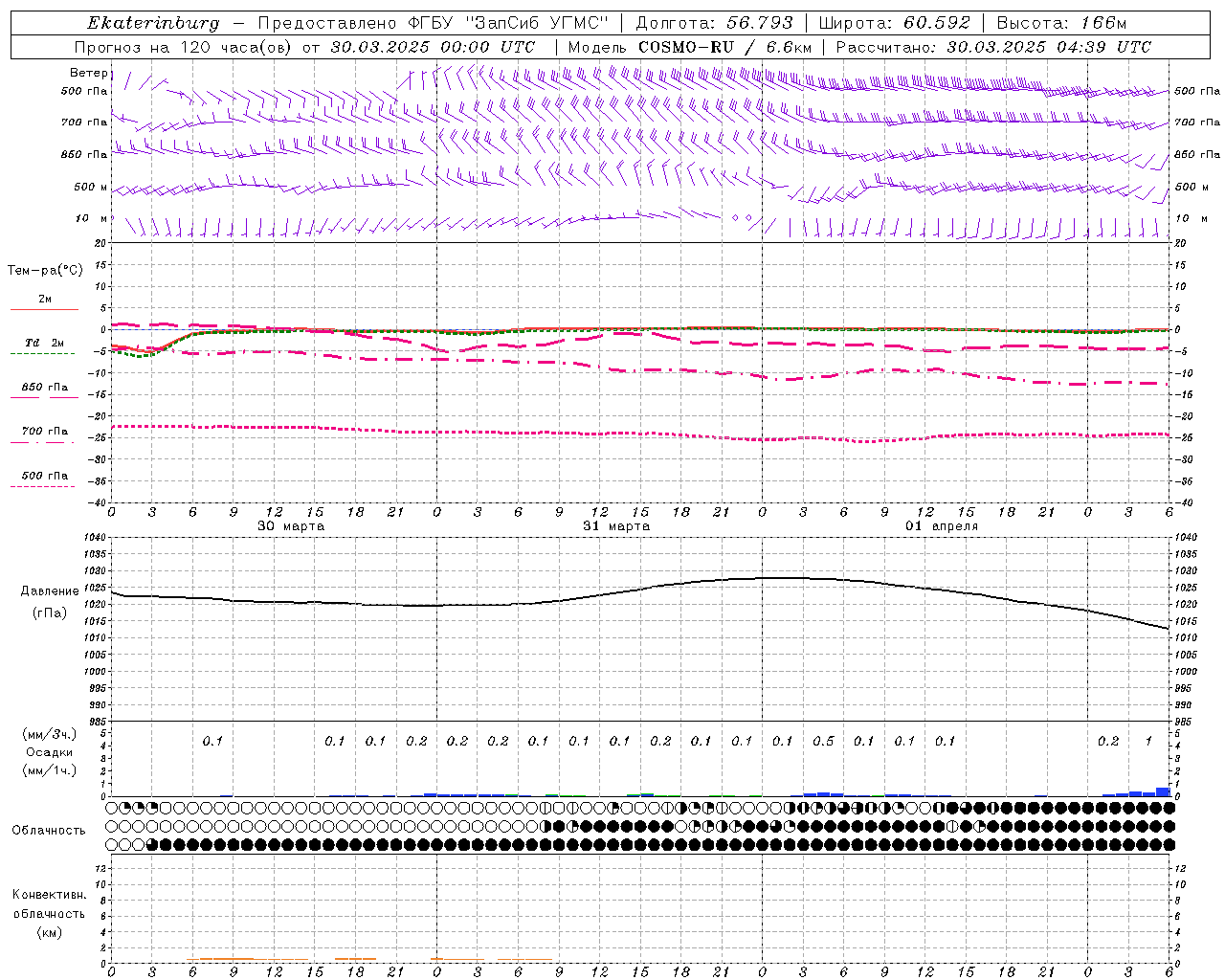1225x980 pixels.
Task: Click the "Ветер" wind panel label
Action: click(x=89, y=73)
